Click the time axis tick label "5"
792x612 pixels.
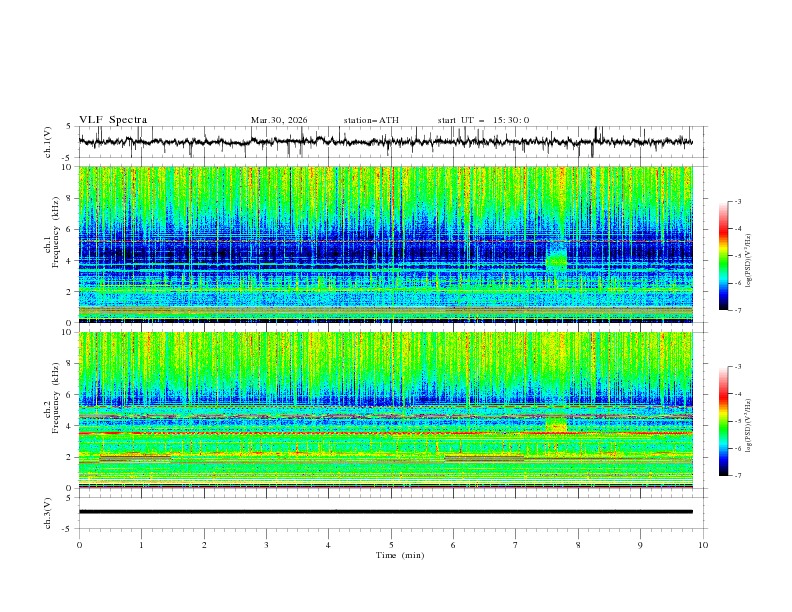[391, 545]
